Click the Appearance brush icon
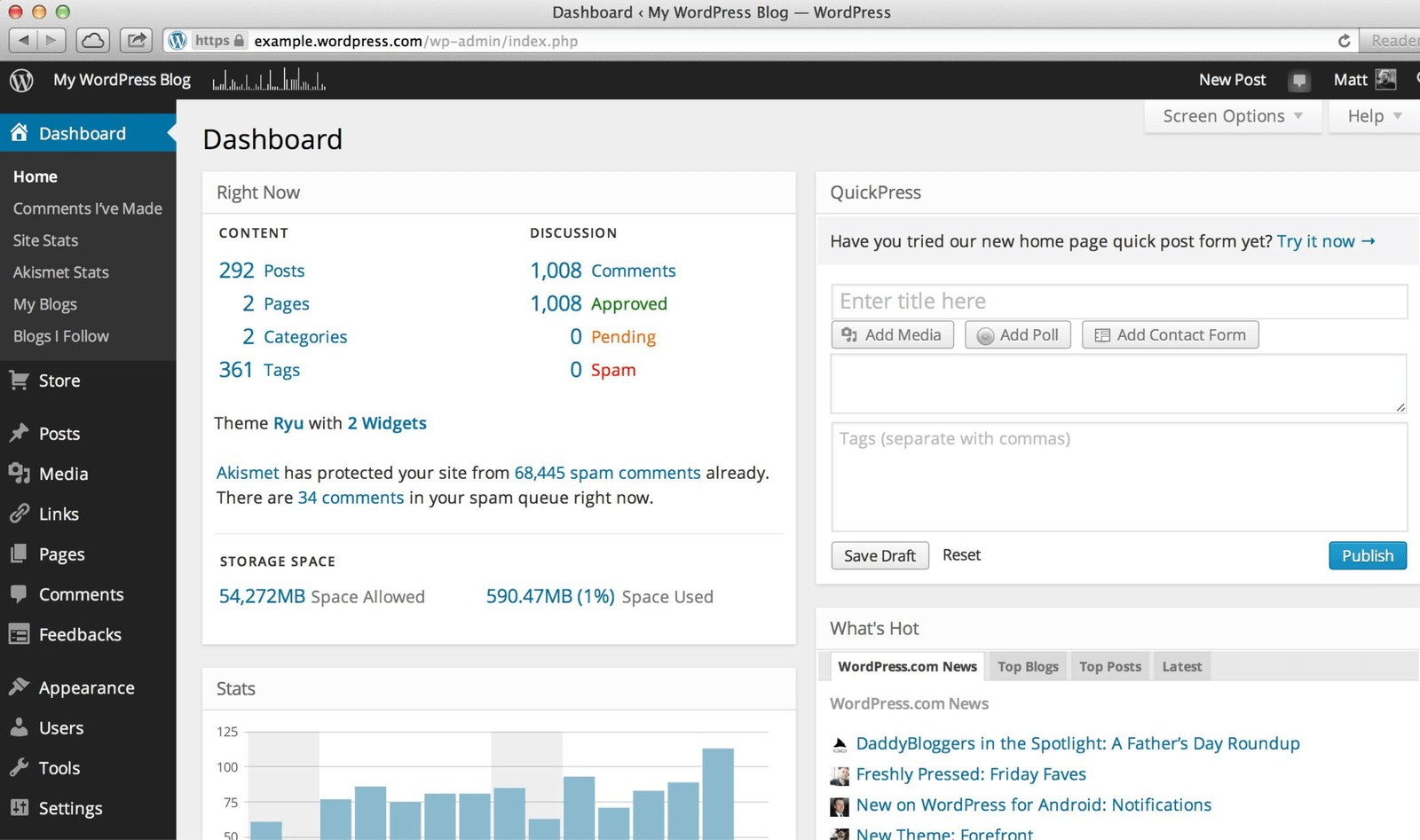The width and height of the screenshot is (1420, 840). tap(19, 687)
